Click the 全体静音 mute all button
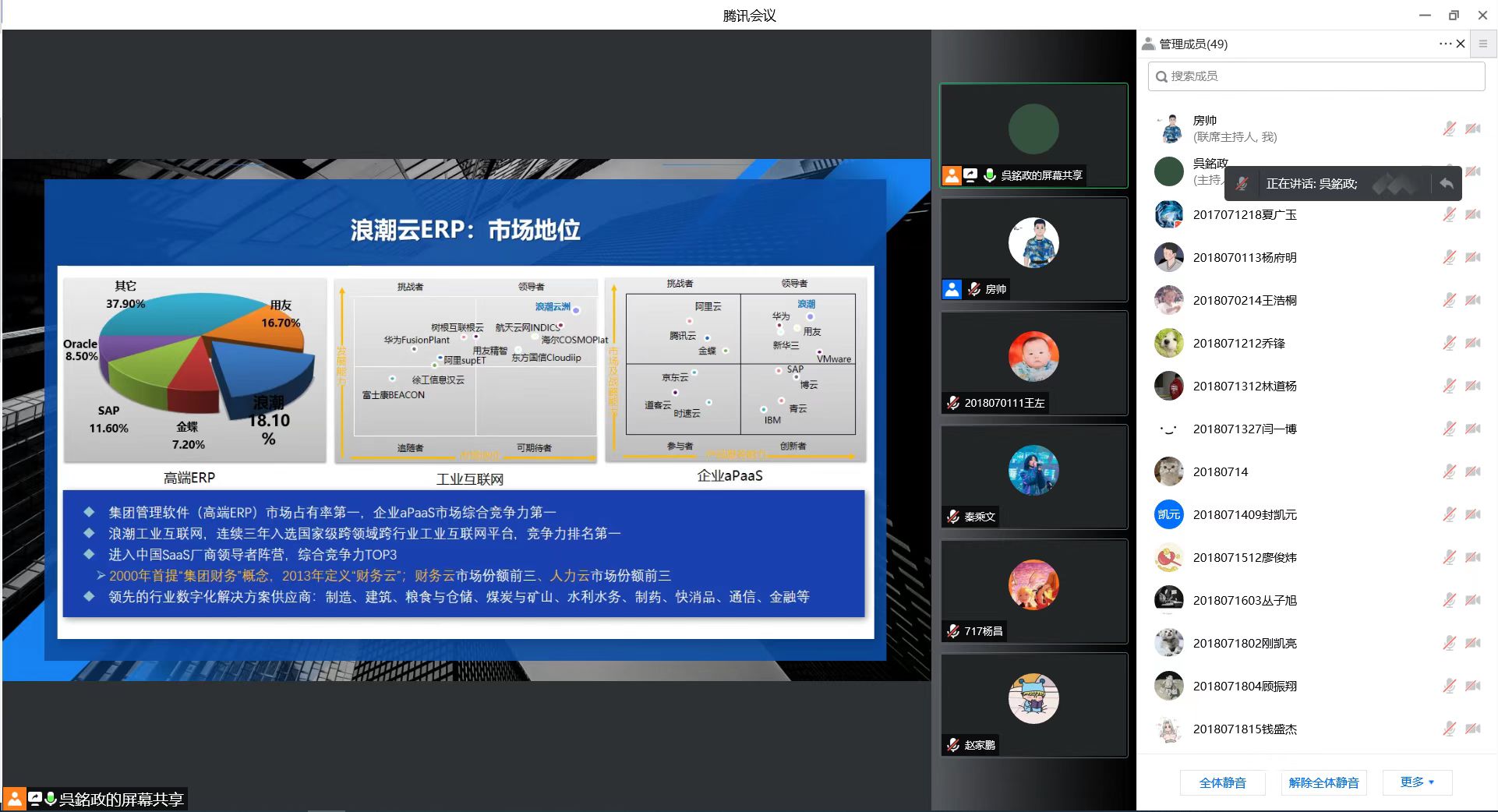1498x812 pixels. coord(1222,782)
